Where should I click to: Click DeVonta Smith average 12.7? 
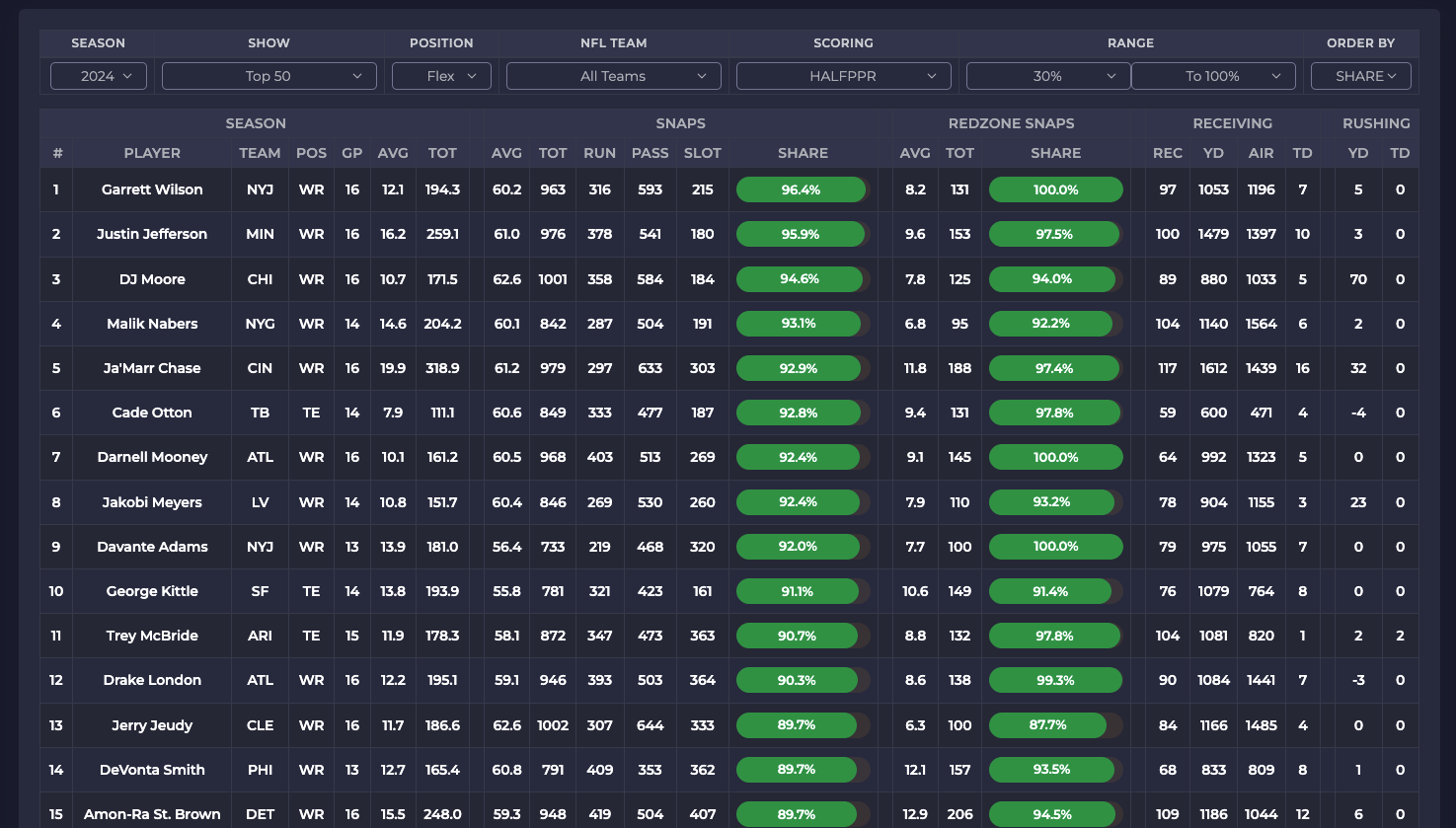point(393,770)
